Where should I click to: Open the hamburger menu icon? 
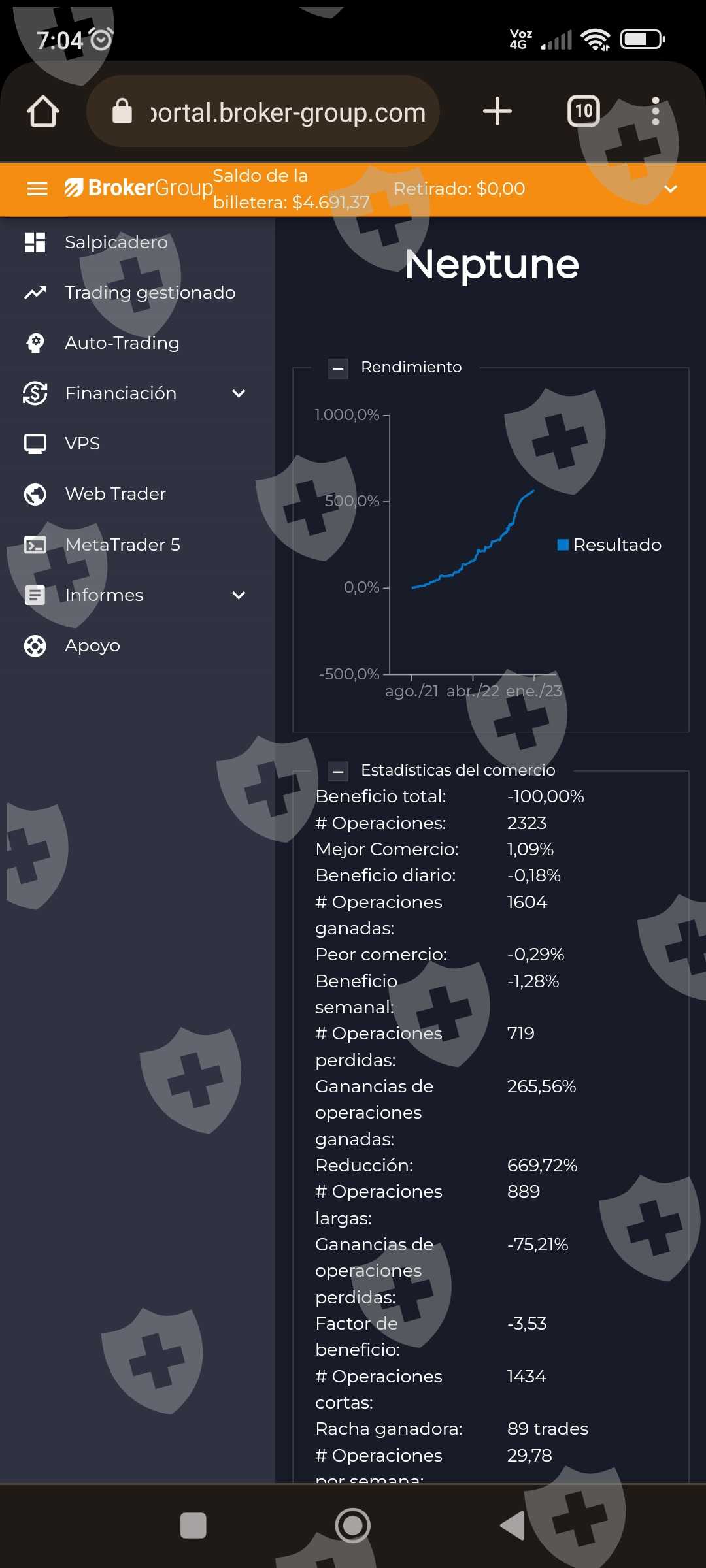coord(37,189)
